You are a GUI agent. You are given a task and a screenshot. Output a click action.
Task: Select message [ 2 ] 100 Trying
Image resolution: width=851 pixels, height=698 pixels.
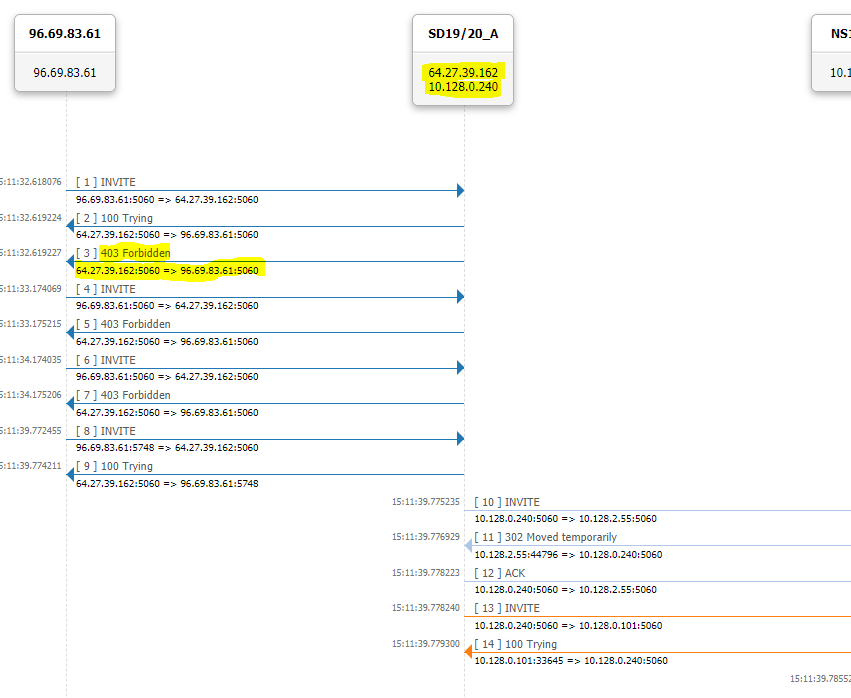click(x=126, y=218)
